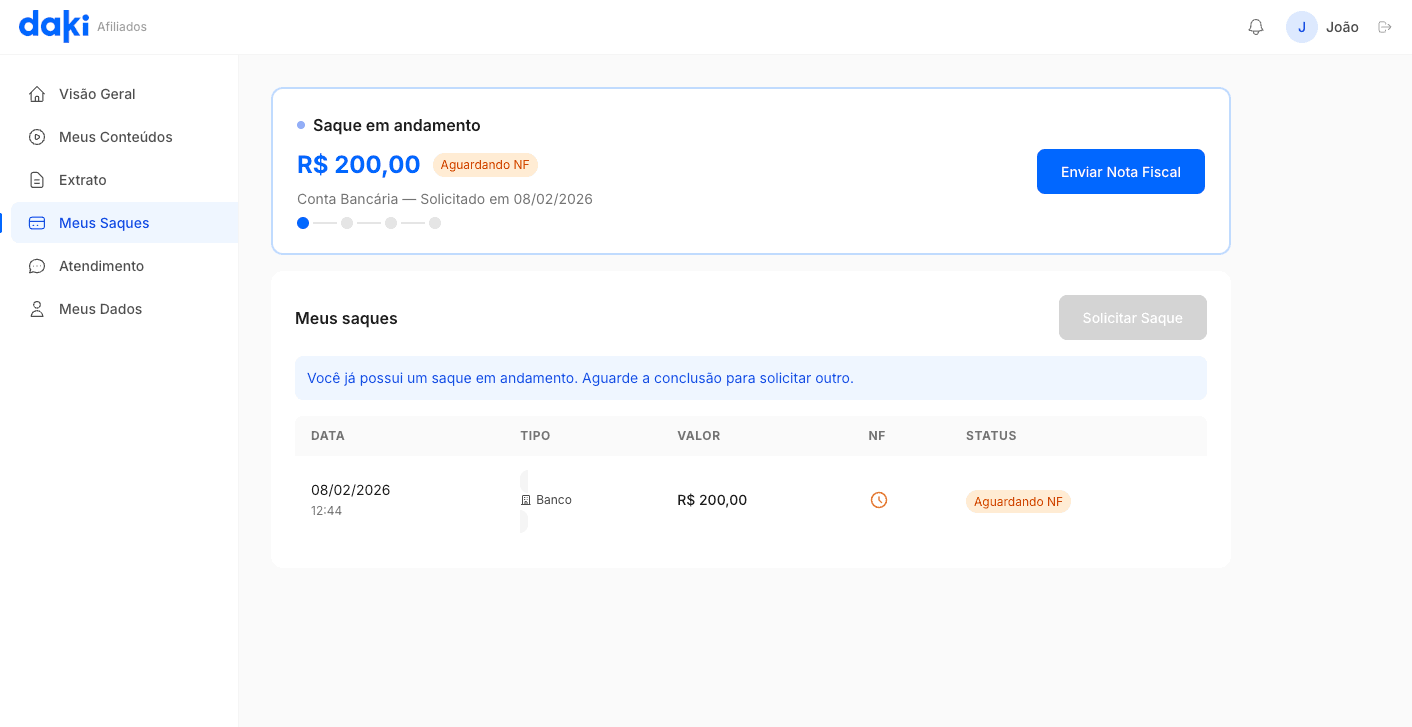1412x727 pixels.
Task: Open the Visão Geral menu item
Action: point(124,94)
